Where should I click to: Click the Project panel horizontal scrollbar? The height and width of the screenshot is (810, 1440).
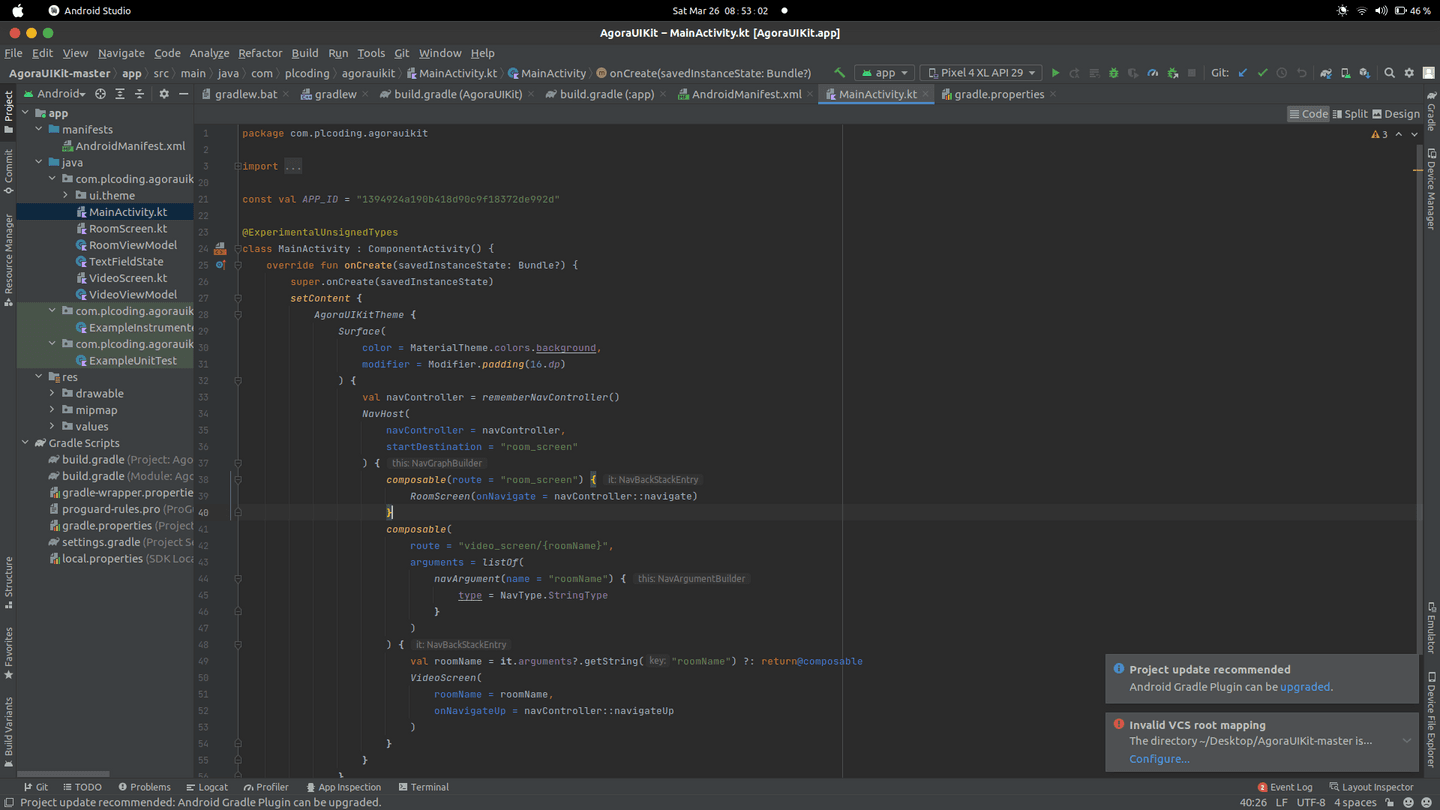pos(63,774)
